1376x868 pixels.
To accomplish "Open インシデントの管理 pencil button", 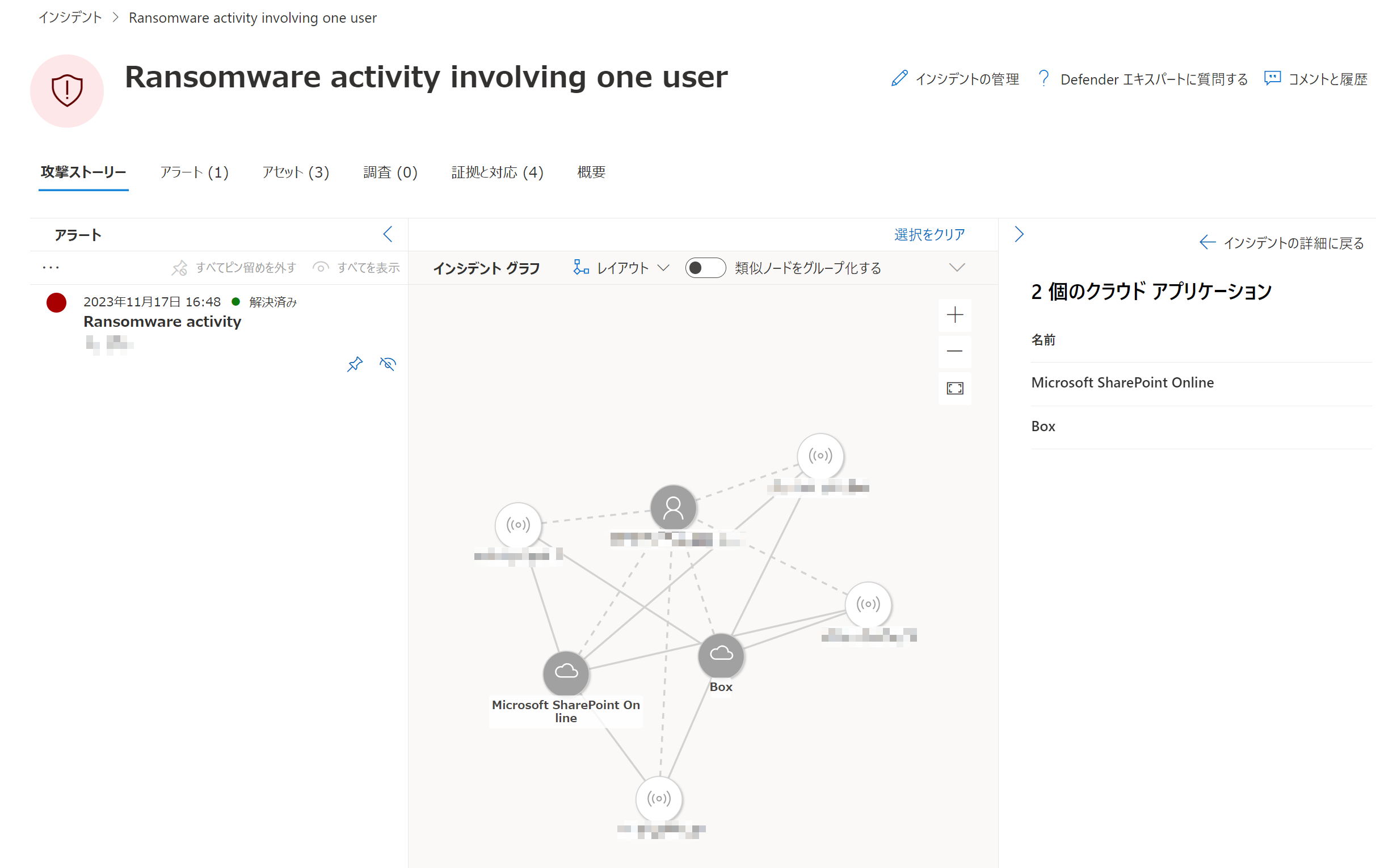I will [955, 79].
